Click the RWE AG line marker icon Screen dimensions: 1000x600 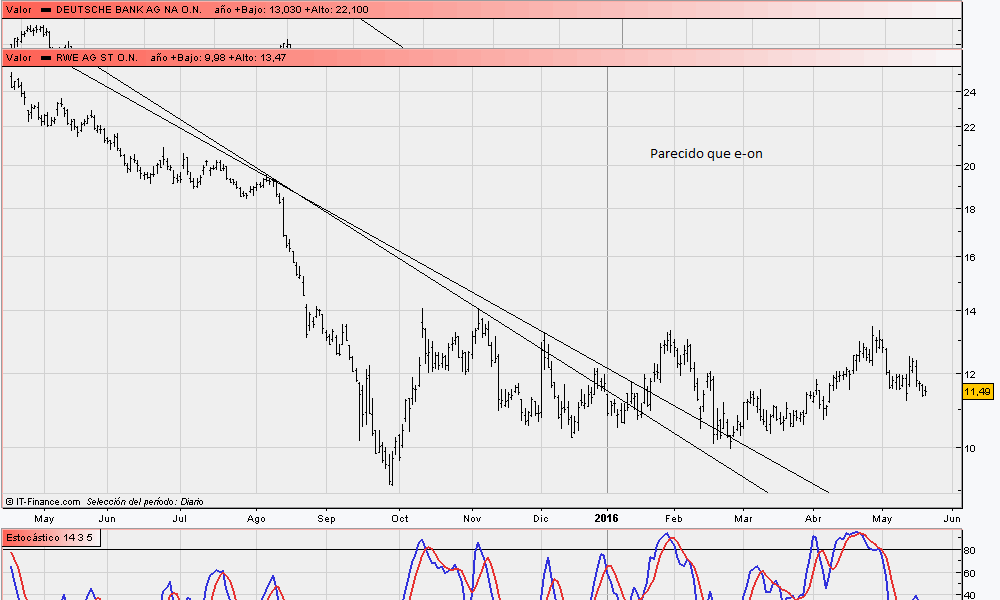point(46,59)
